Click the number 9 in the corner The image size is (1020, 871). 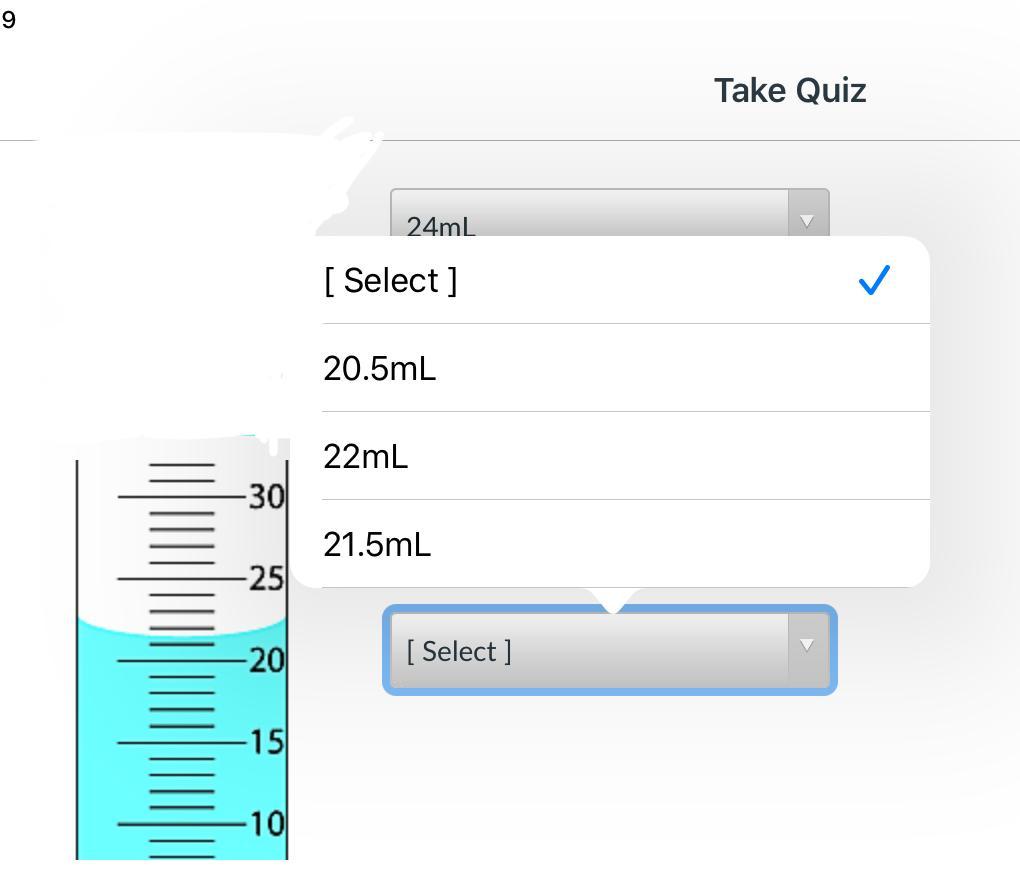tap(8, 20)
